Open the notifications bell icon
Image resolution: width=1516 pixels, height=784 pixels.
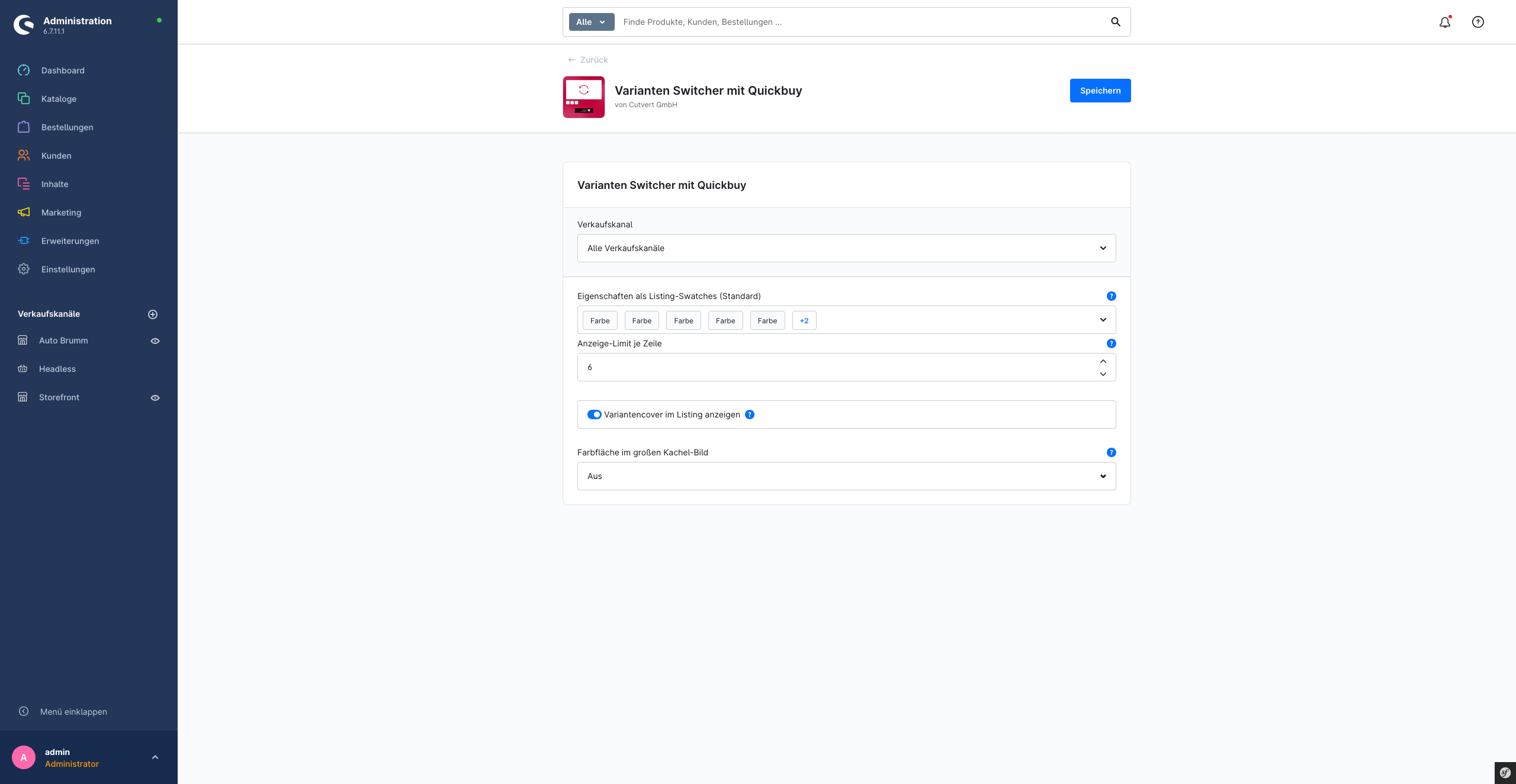point(1445,22)
